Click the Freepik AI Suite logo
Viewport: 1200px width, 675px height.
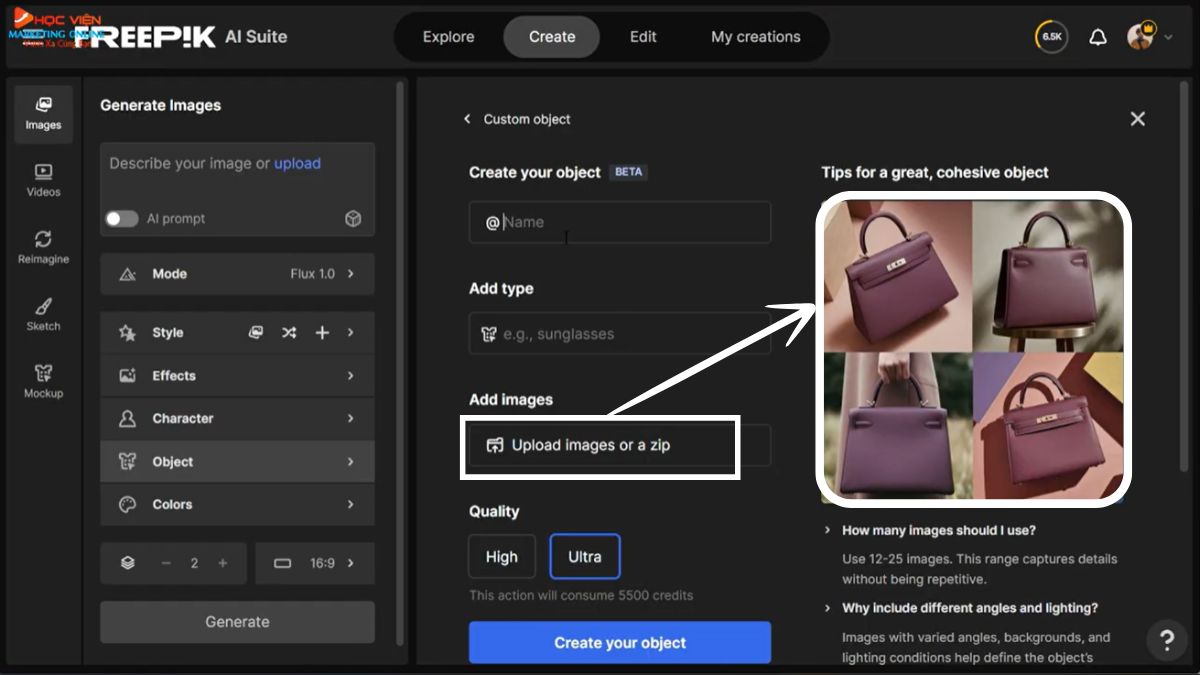pos(183,36)
